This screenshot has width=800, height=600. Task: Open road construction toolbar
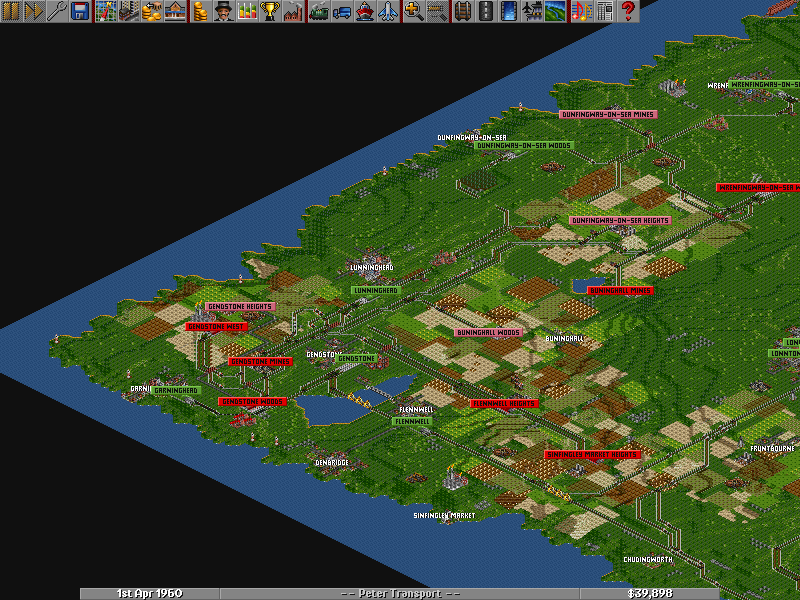486,11
